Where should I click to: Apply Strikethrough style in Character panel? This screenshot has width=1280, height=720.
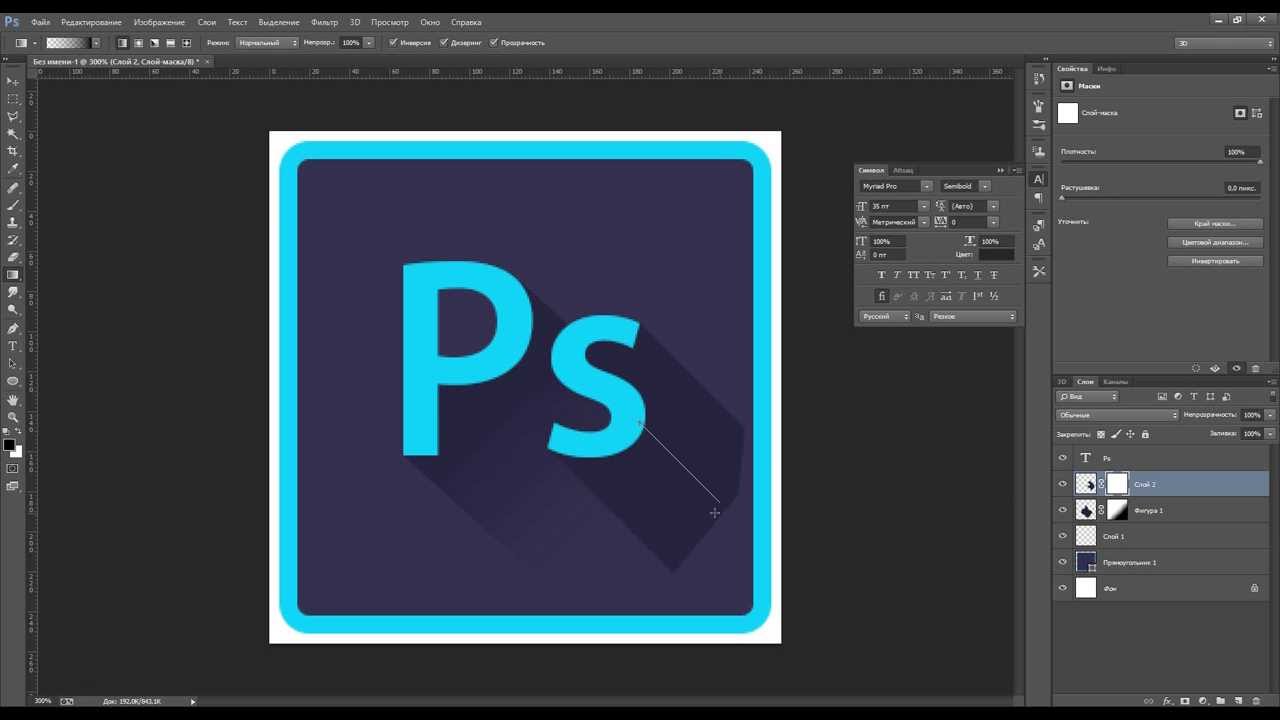pyautogui.click(x=993, y=275)
